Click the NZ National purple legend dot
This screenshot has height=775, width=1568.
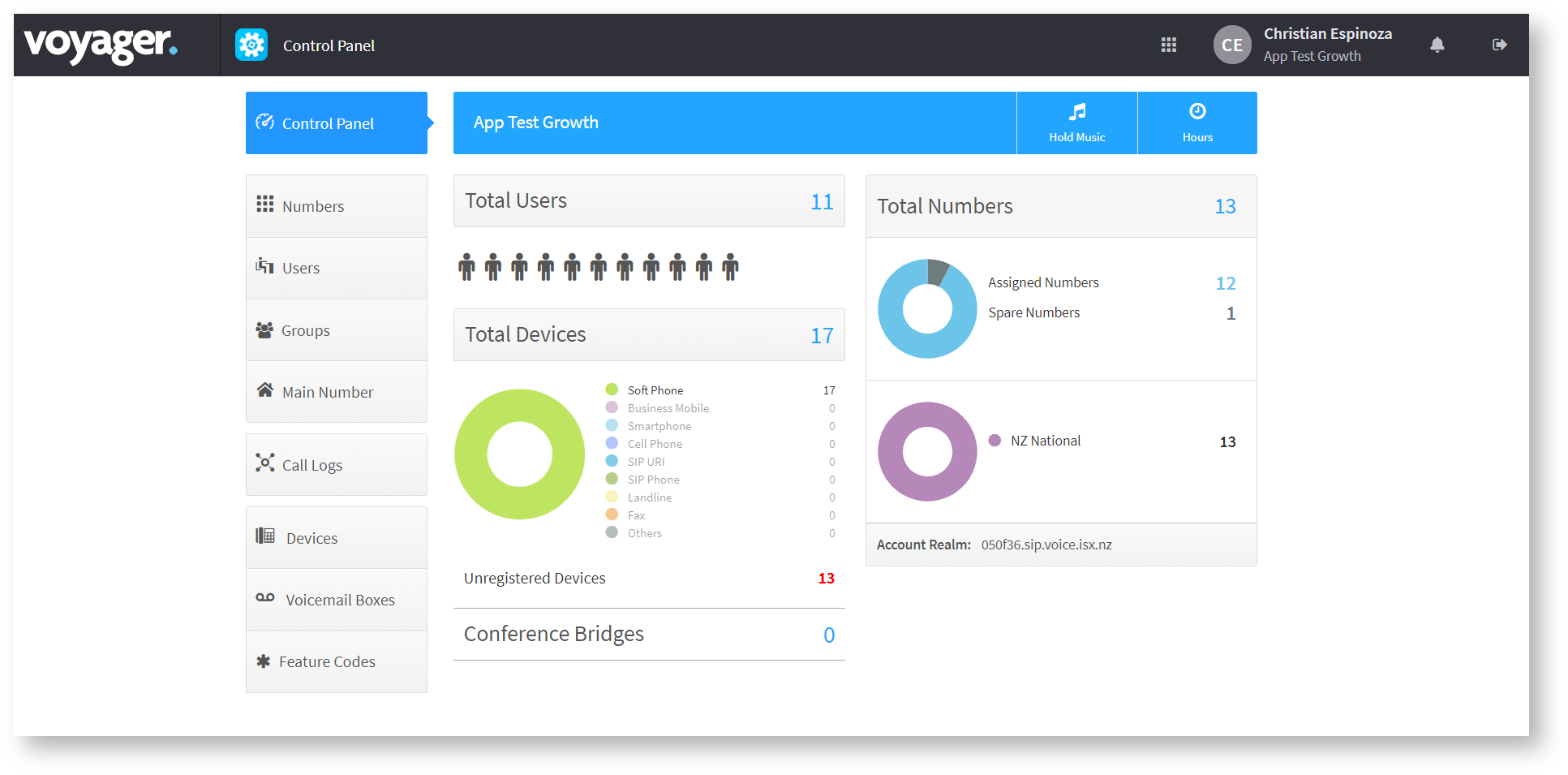(x=994, y=441)
